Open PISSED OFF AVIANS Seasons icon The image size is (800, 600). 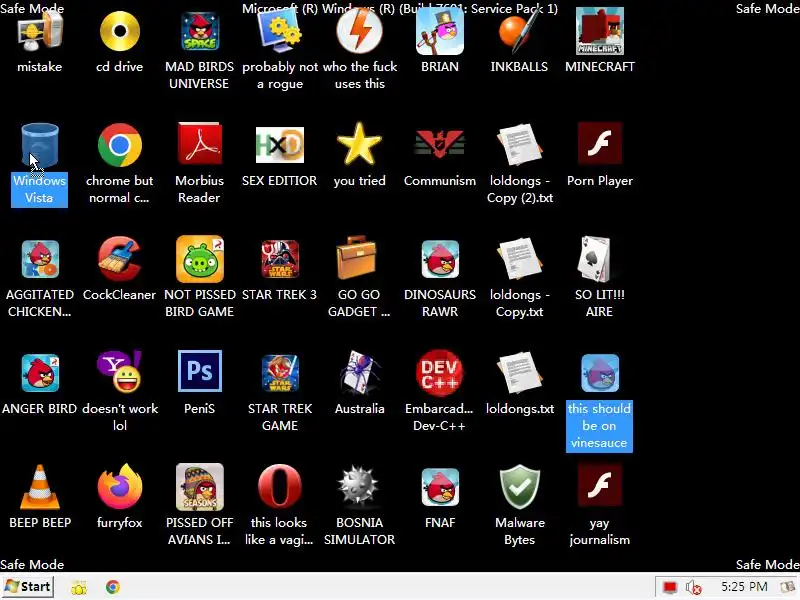pyautogui.click(x=199, y=487)
